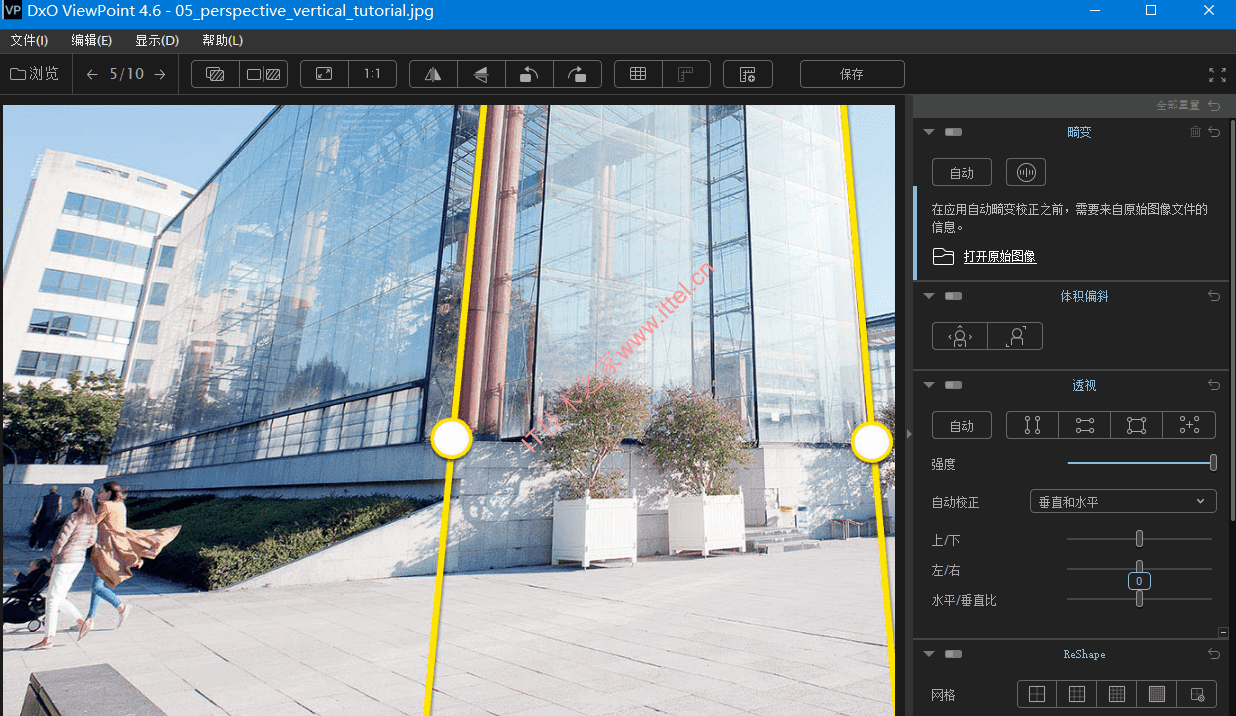Click the 上/下 slider handle

(x=1139, y=539)
